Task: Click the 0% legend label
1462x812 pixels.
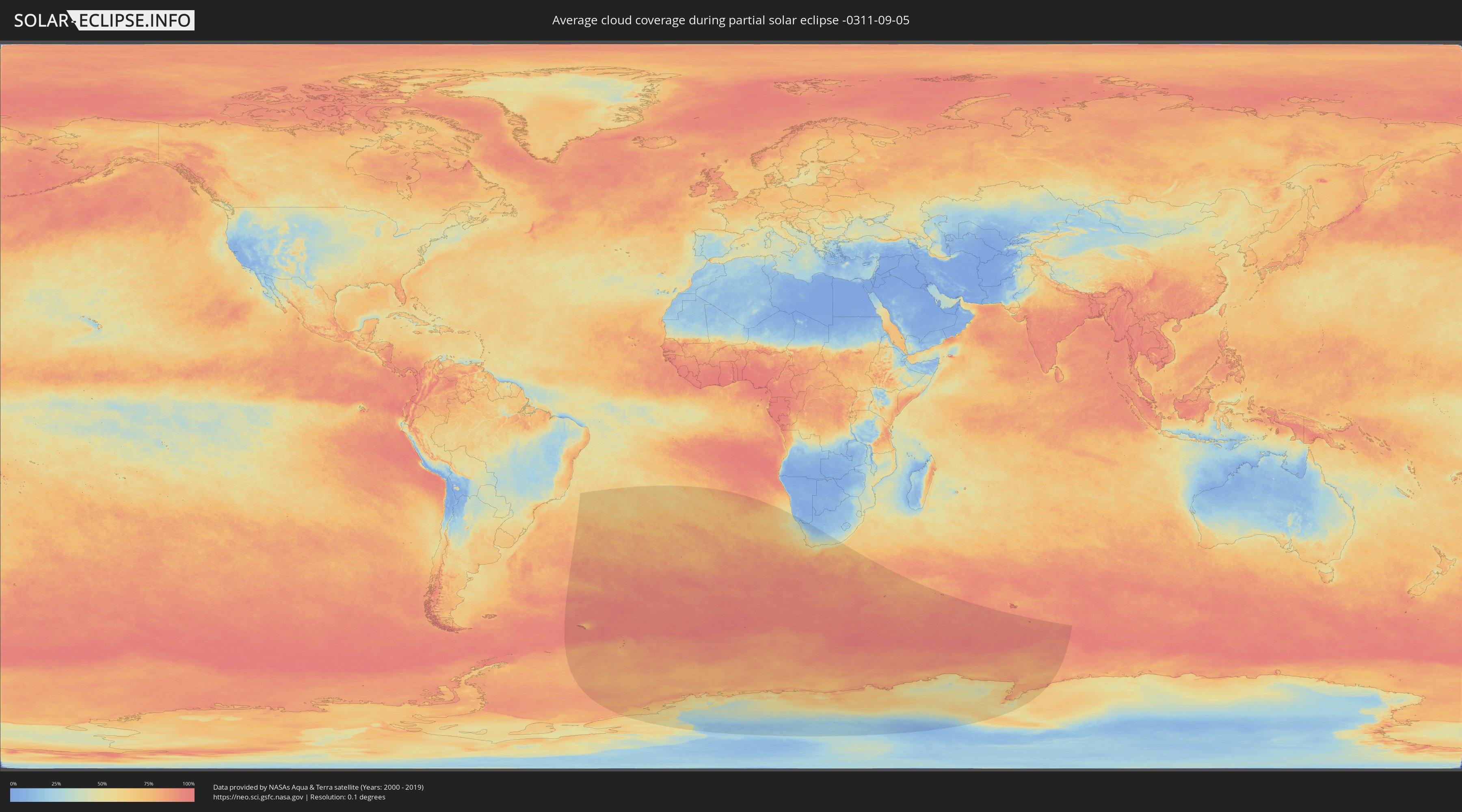Action: pyautogui.click(x=13, y=784)
